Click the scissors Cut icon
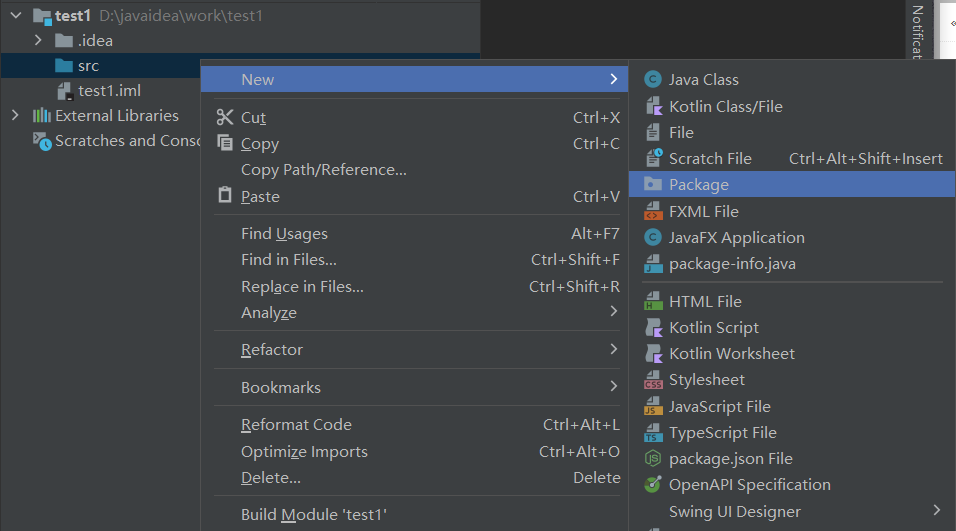The height and width of the screenshot is (531, 956). (225, 118)
